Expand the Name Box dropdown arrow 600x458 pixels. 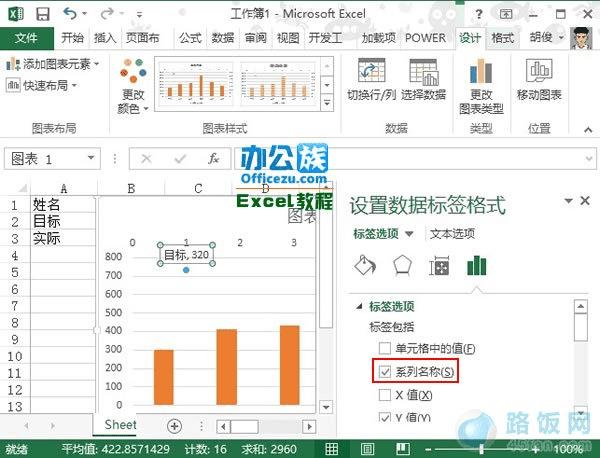[91, 158]
